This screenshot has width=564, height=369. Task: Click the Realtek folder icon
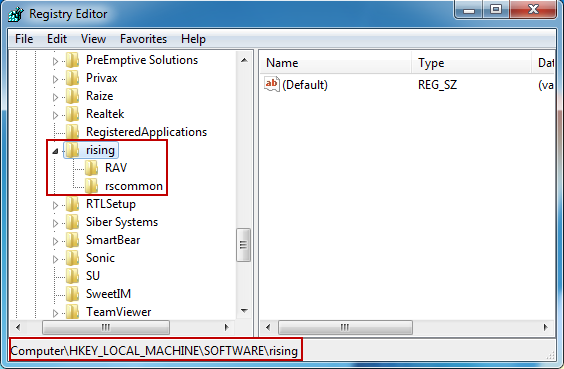click(x=72, y=114)
